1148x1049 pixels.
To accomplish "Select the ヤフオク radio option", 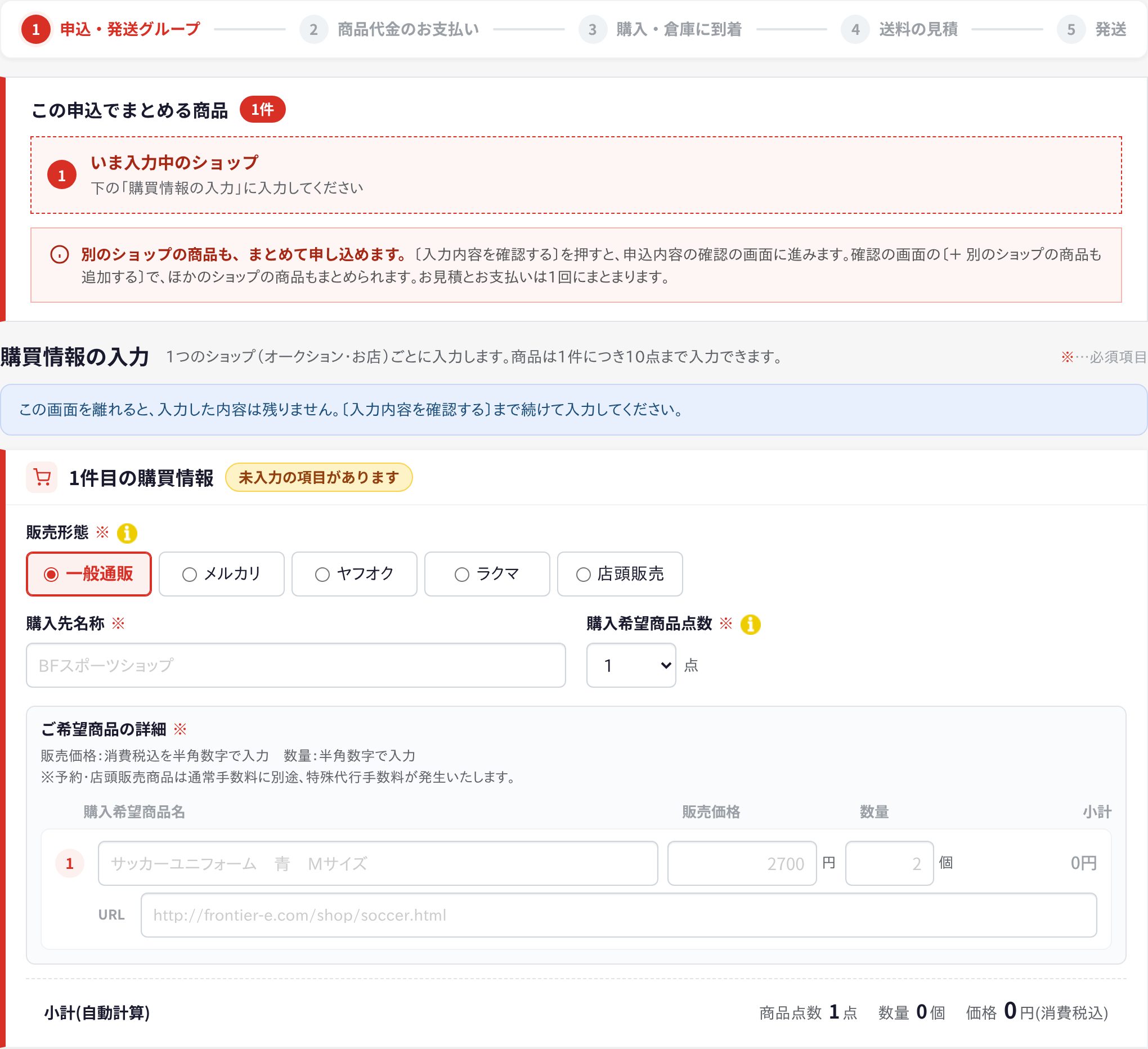I will point(354,573).
